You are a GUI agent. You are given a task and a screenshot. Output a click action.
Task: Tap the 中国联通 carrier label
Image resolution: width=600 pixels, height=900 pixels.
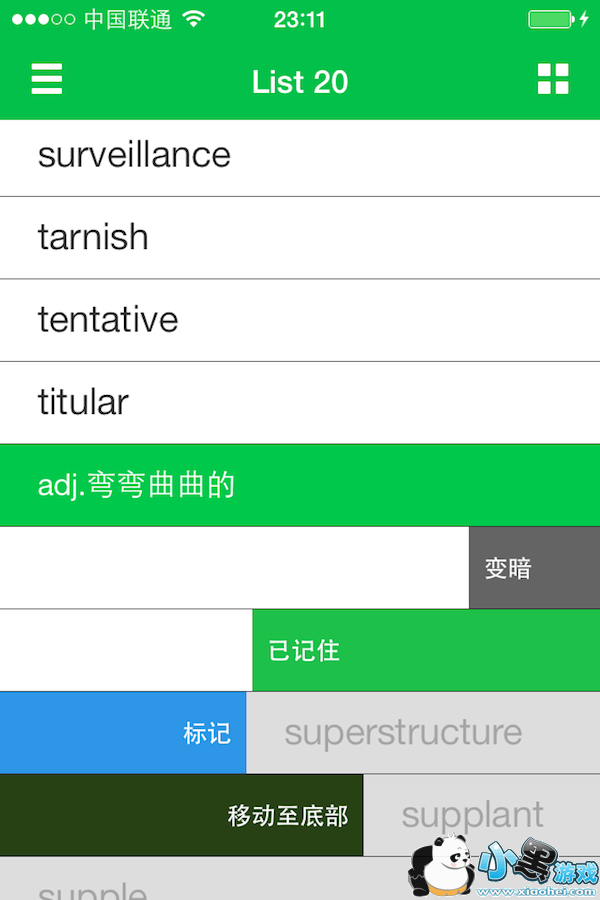pos(127,19)
